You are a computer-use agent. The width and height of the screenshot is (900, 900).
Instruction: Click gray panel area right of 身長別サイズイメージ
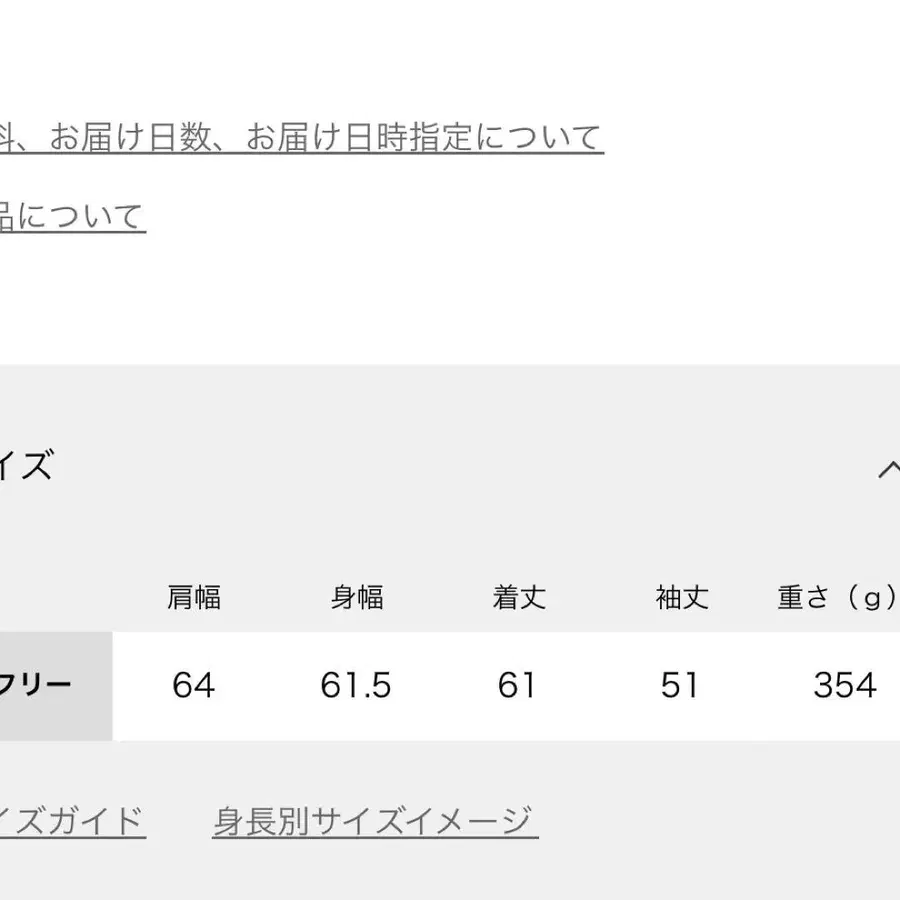[720, 822]
